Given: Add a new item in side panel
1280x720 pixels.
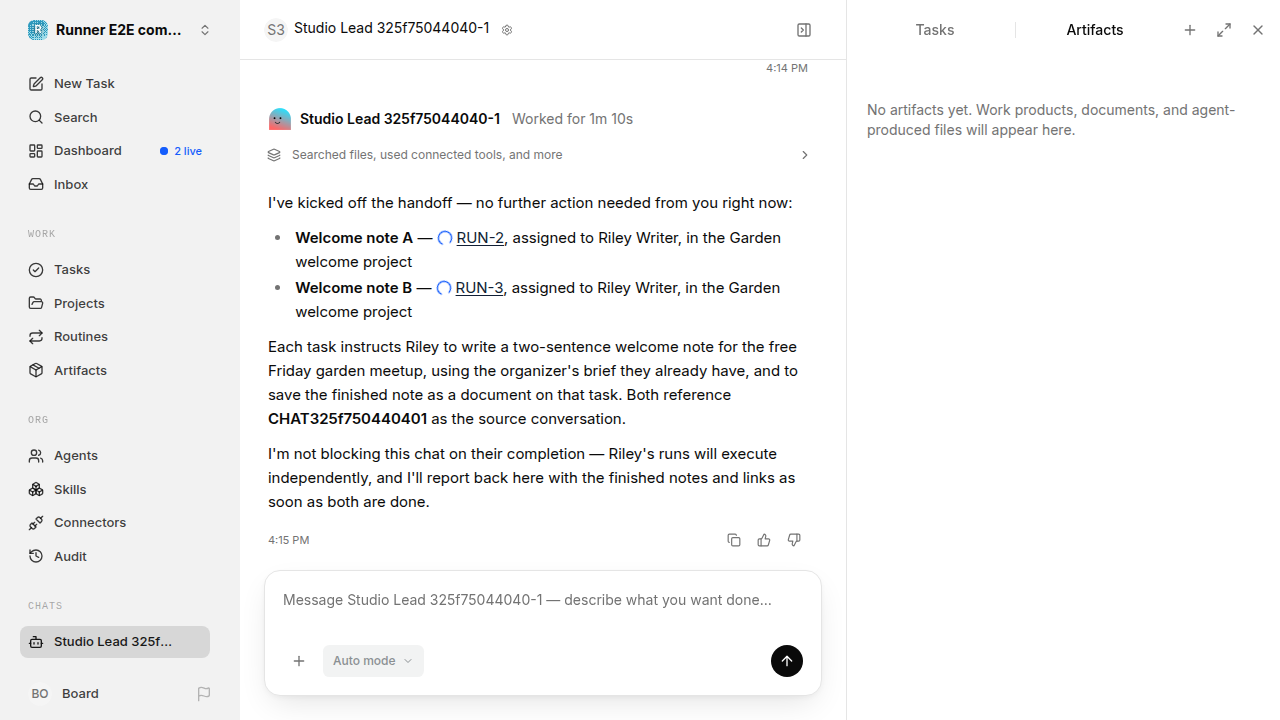Looking at the screenshot, I should coord(1190,30).
